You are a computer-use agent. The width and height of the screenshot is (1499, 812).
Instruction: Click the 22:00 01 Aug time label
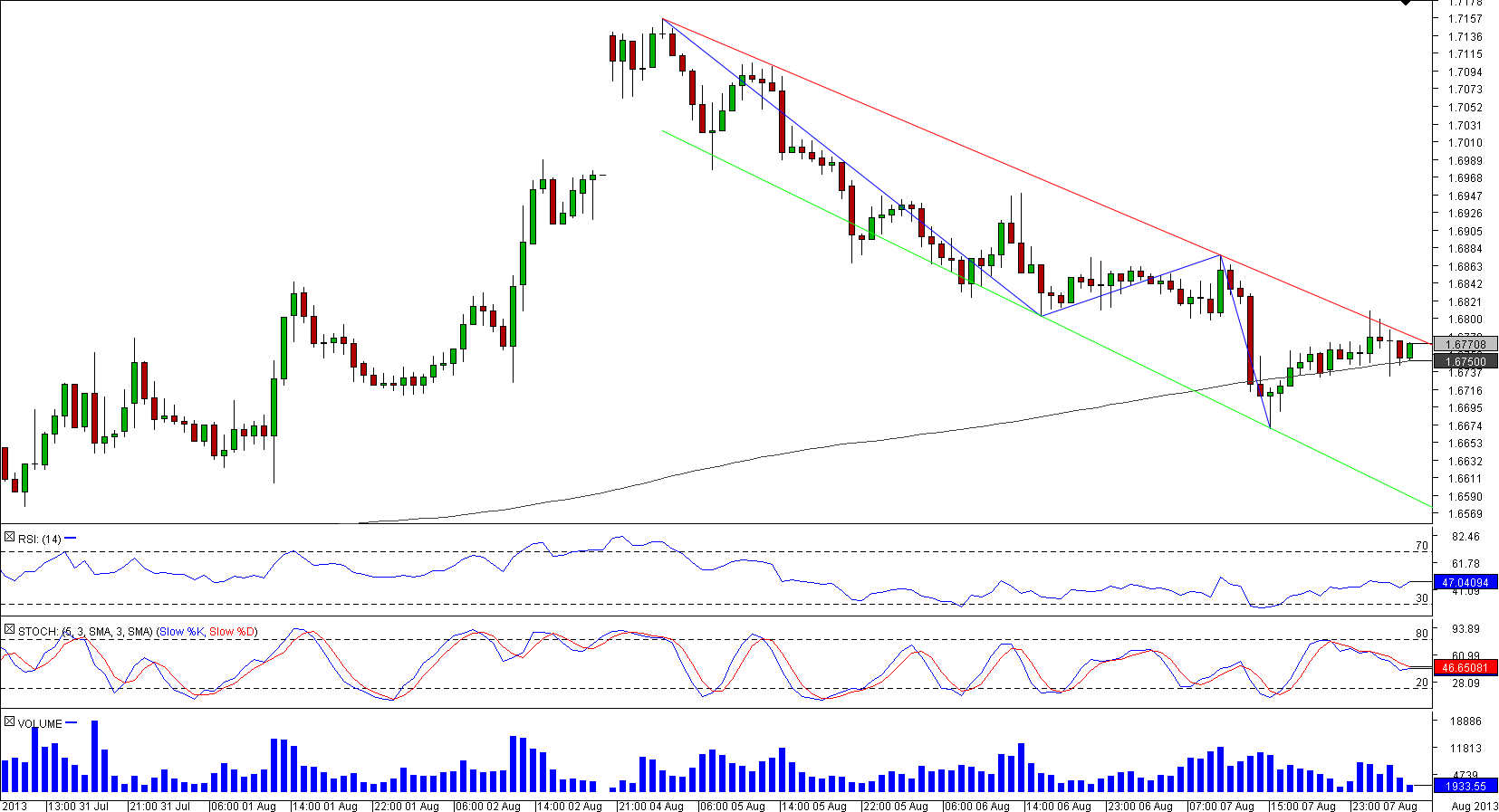[407, 806]
